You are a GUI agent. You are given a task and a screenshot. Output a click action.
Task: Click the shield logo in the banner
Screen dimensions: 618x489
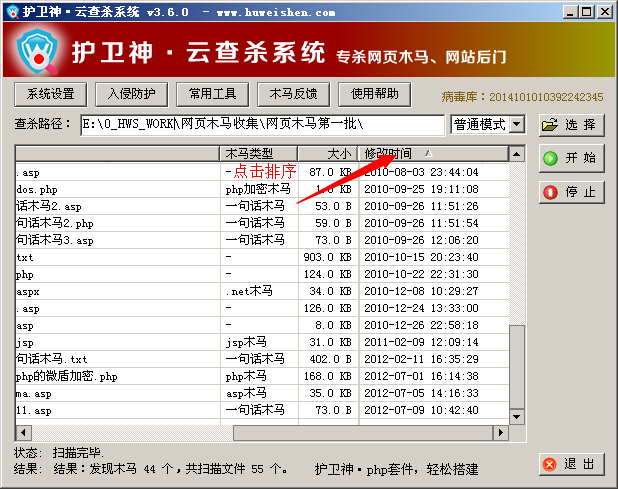37,51
